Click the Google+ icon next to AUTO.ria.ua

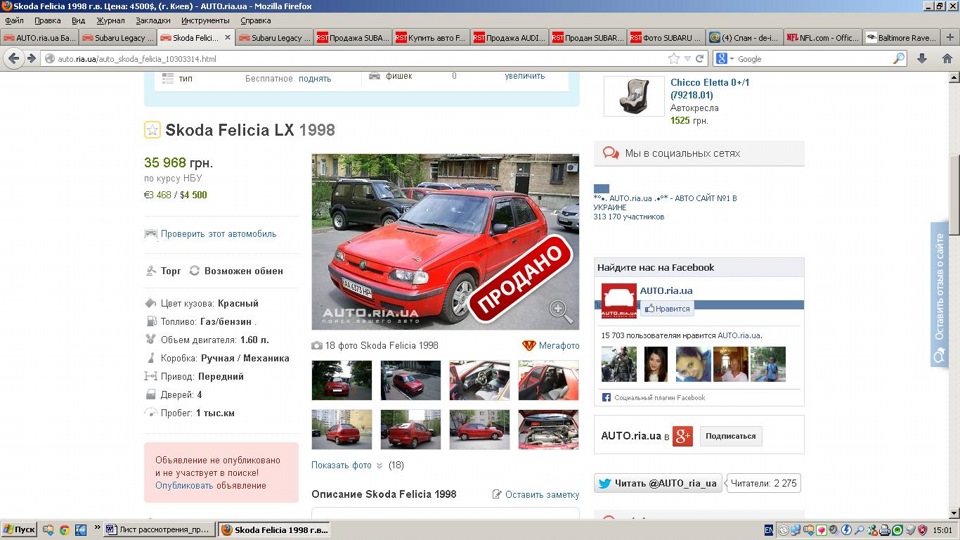point(683,436)
